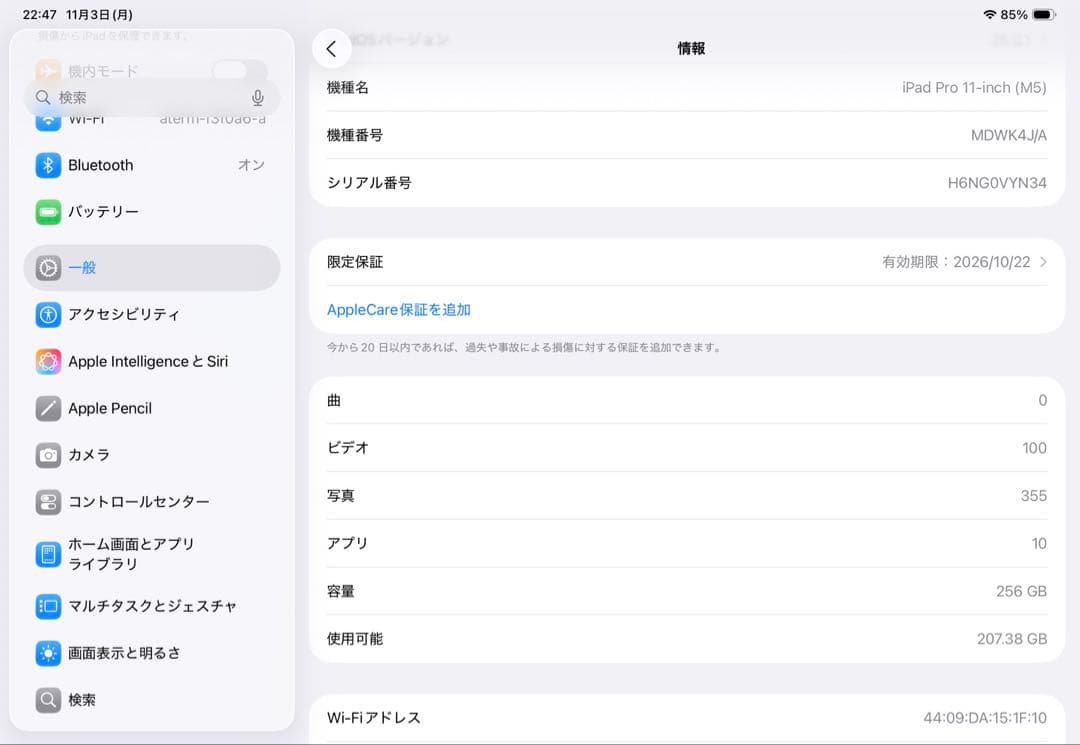Tap the back chevron on the 情報 page
1080x745 pixels.
(331, 48)
